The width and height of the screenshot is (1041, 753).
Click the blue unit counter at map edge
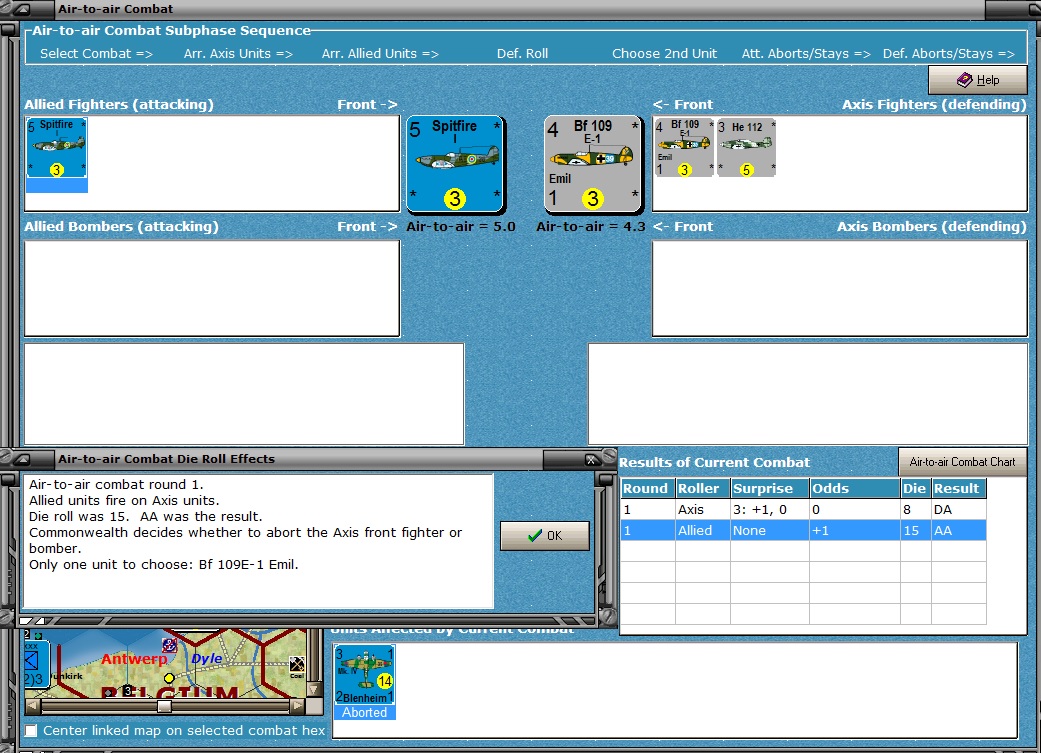[35, 664]
